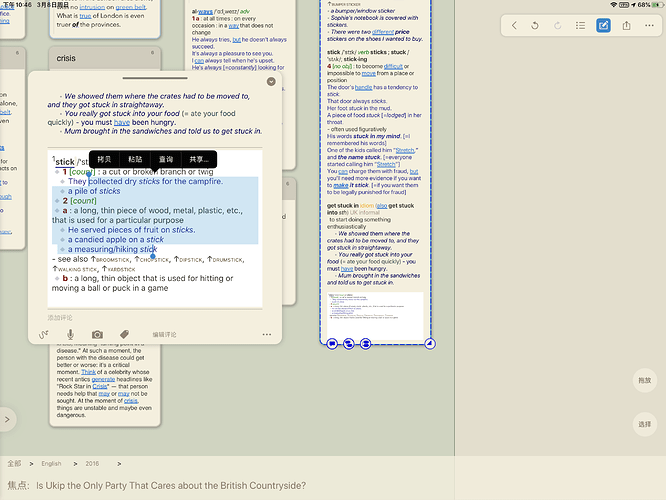Choose 共享... in the selection menu
666x500 pixels.
(199, 159)
